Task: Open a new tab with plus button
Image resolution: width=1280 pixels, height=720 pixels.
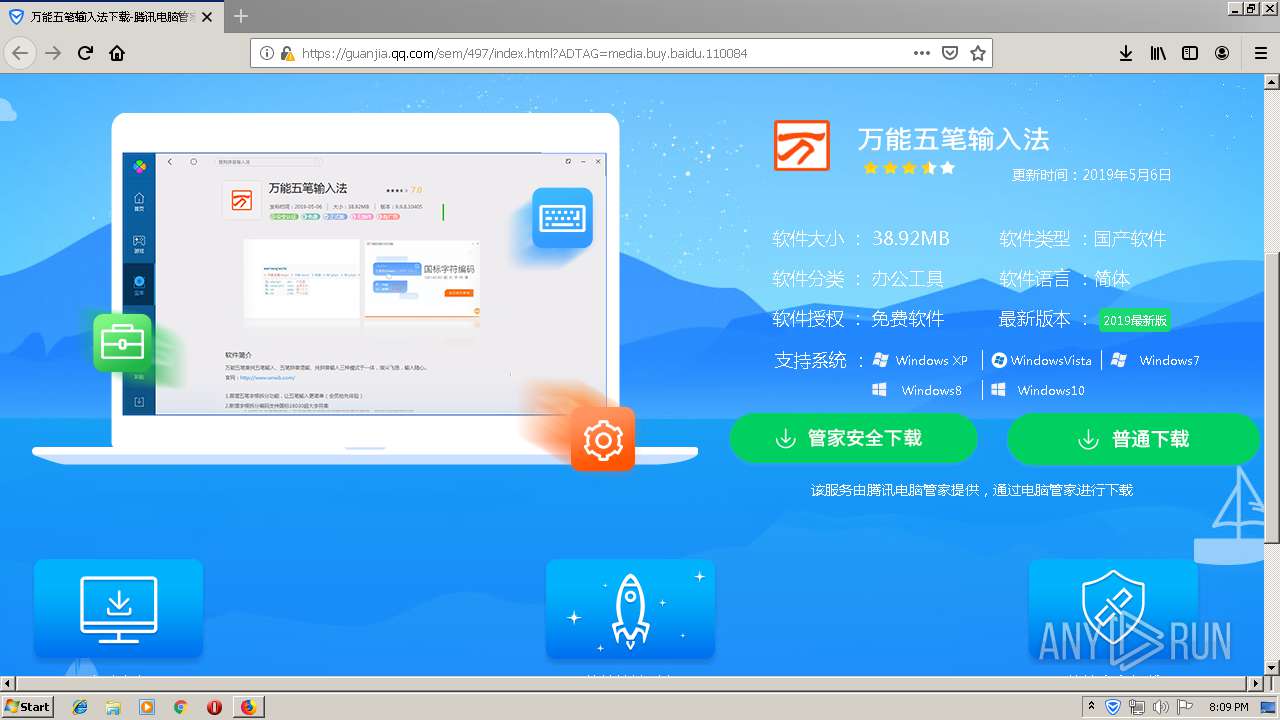Action: [x=241, y=16]
